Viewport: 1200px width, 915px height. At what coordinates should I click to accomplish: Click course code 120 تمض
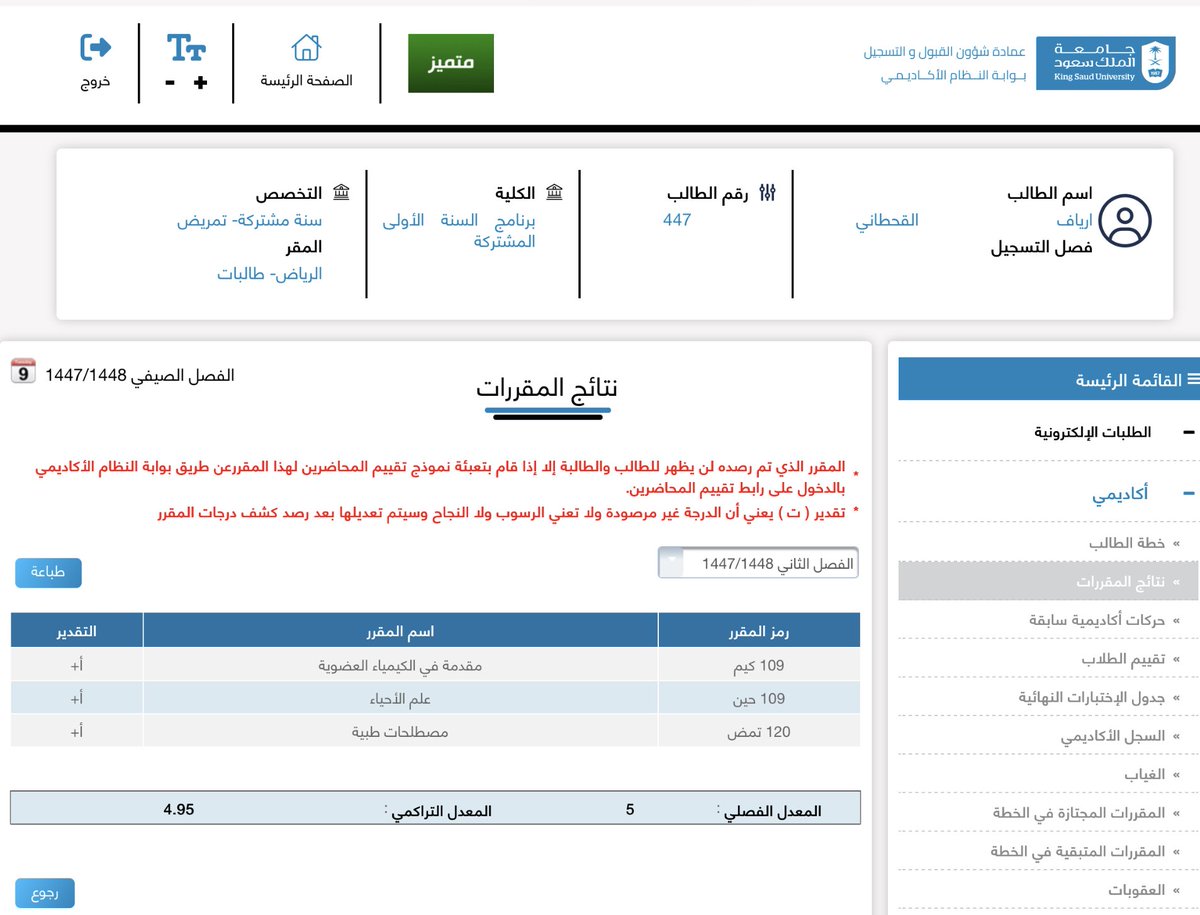[x=759, y=732]
